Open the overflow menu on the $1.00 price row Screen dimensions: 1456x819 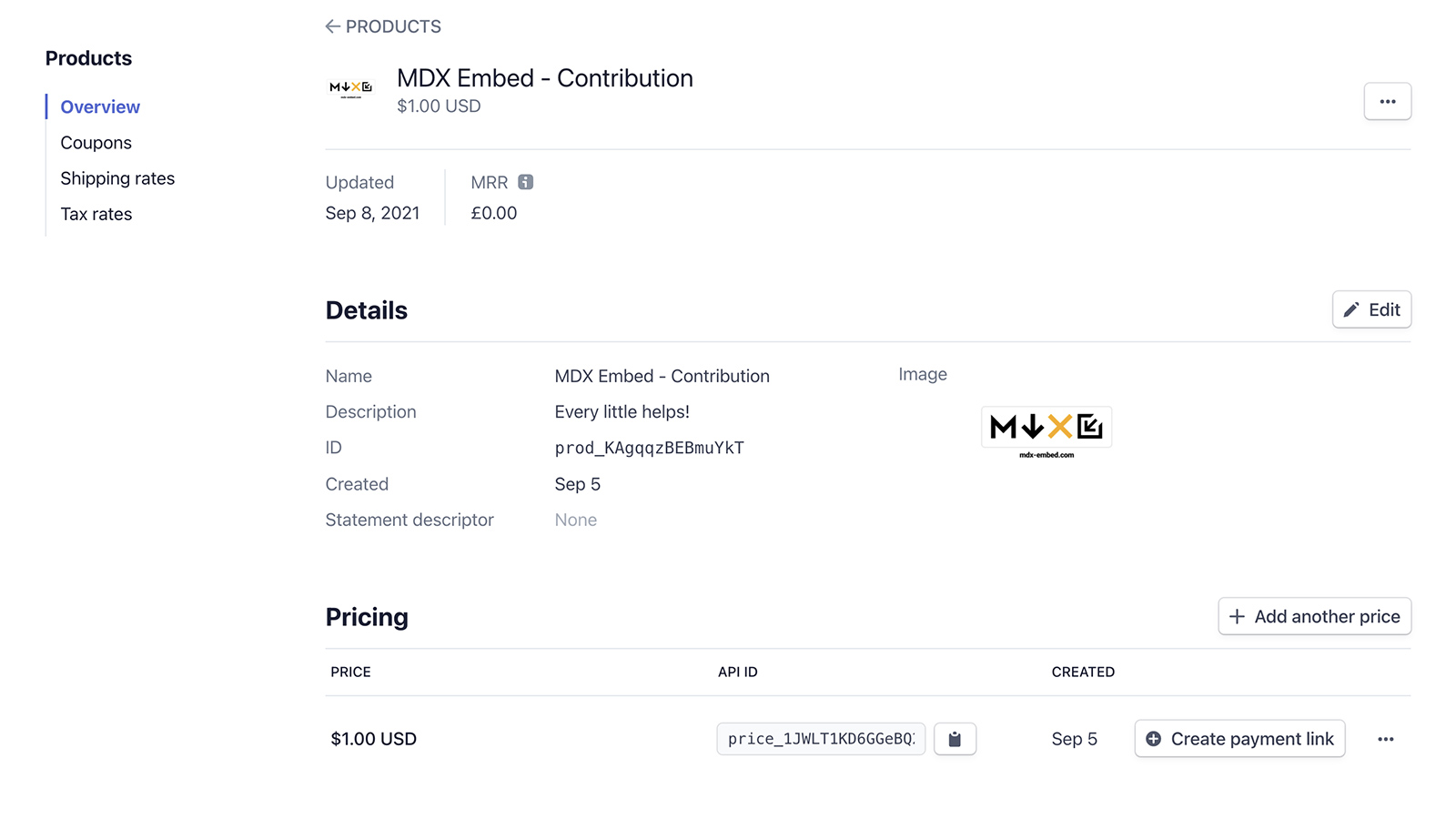1385,739
